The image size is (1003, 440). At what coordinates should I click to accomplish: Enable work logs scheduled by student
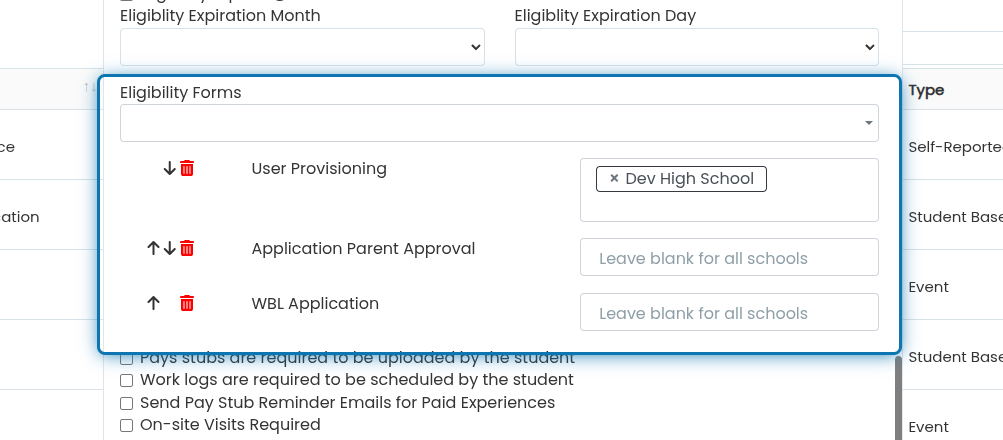pos(127,381)
